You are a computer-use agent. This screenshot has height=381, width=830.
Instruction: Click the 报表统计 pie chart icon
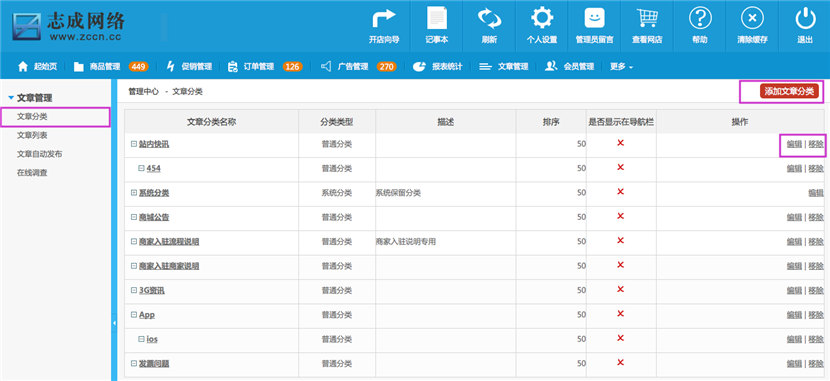[x=420, y=66]
